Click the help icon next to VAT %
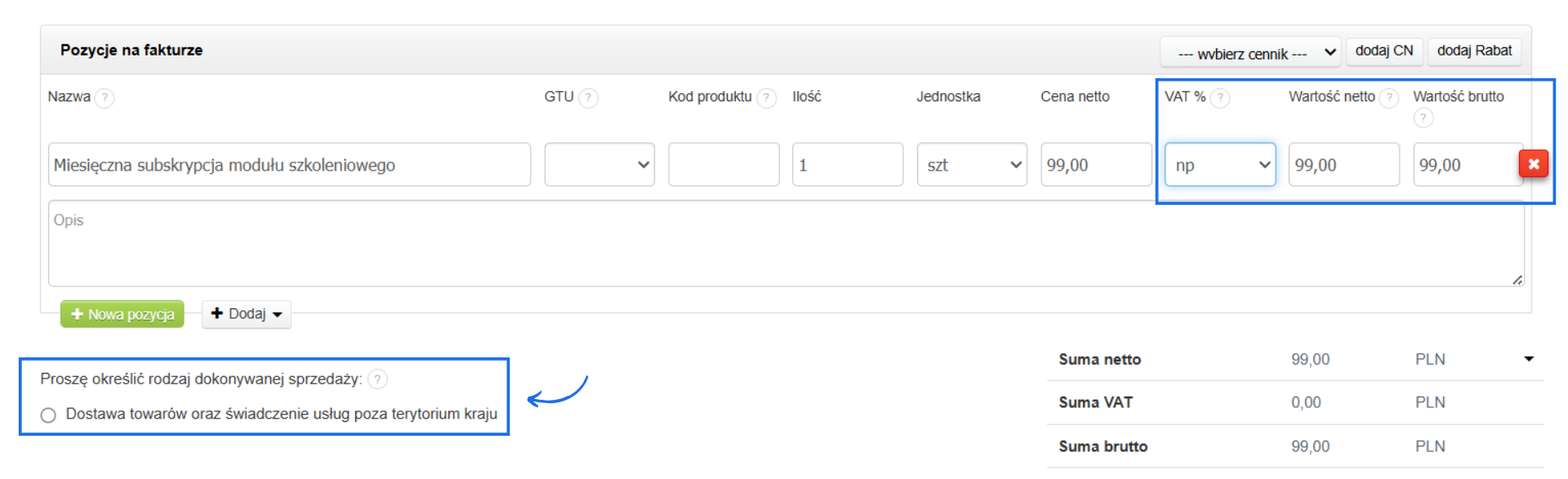This screenshot has height=479, width=1568. click(1220, 98)
